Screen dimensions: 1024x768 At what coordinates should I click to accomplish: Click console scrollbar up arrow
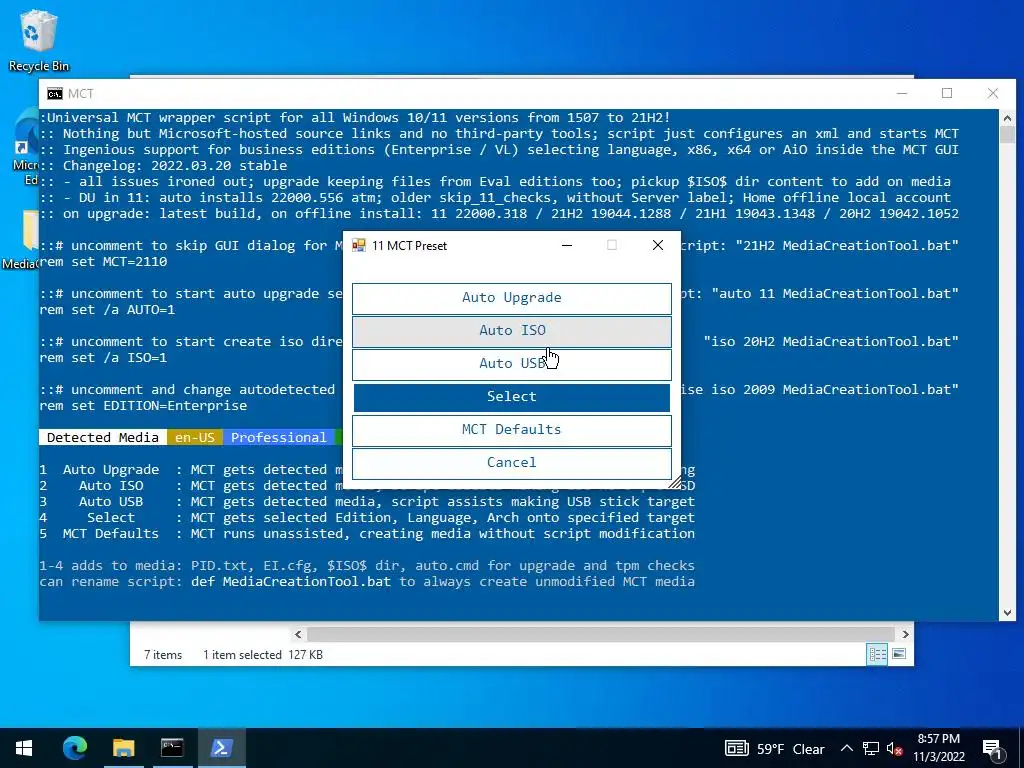(1006, 118)
